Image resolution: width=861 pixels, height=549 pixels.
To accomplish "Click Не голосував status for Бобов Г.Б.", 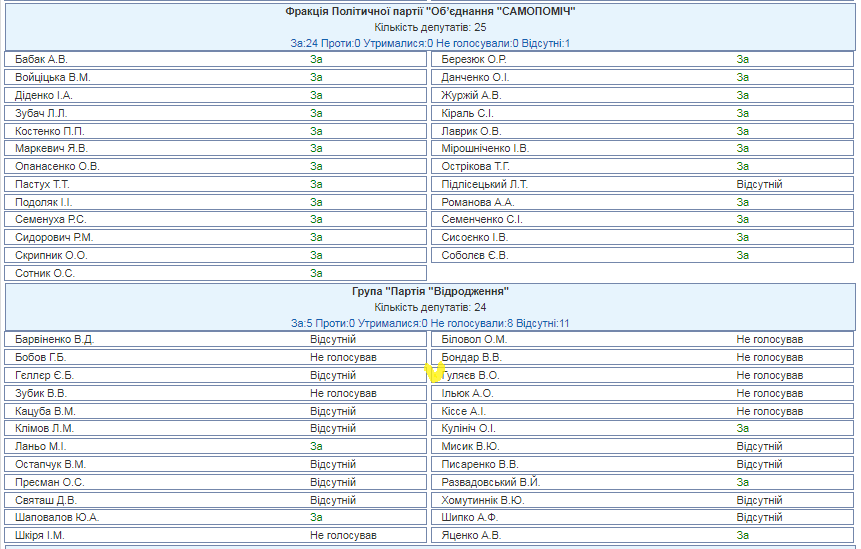I will point(343,357).
